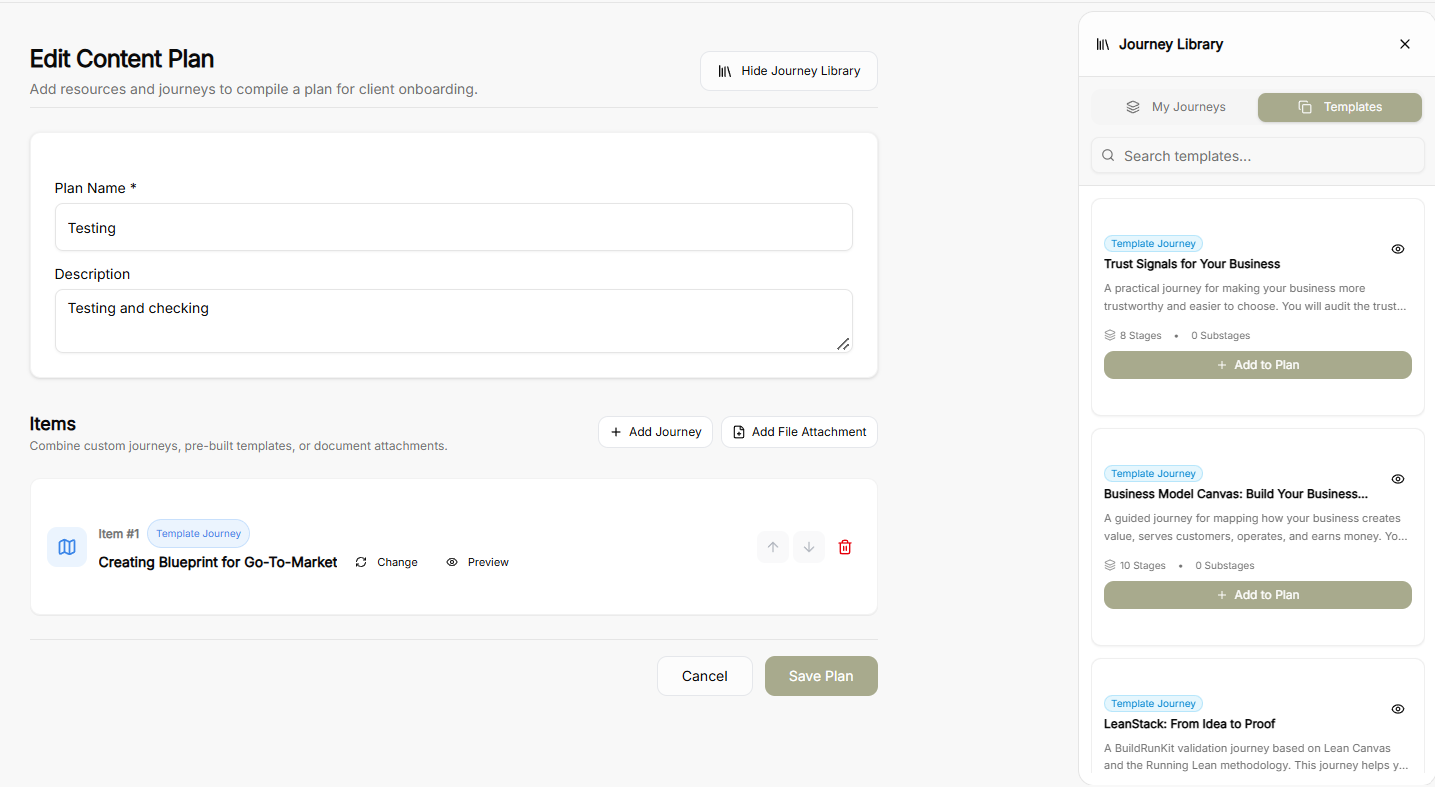
Task: Click the search magnifier icon
Action: [1108, 156]
